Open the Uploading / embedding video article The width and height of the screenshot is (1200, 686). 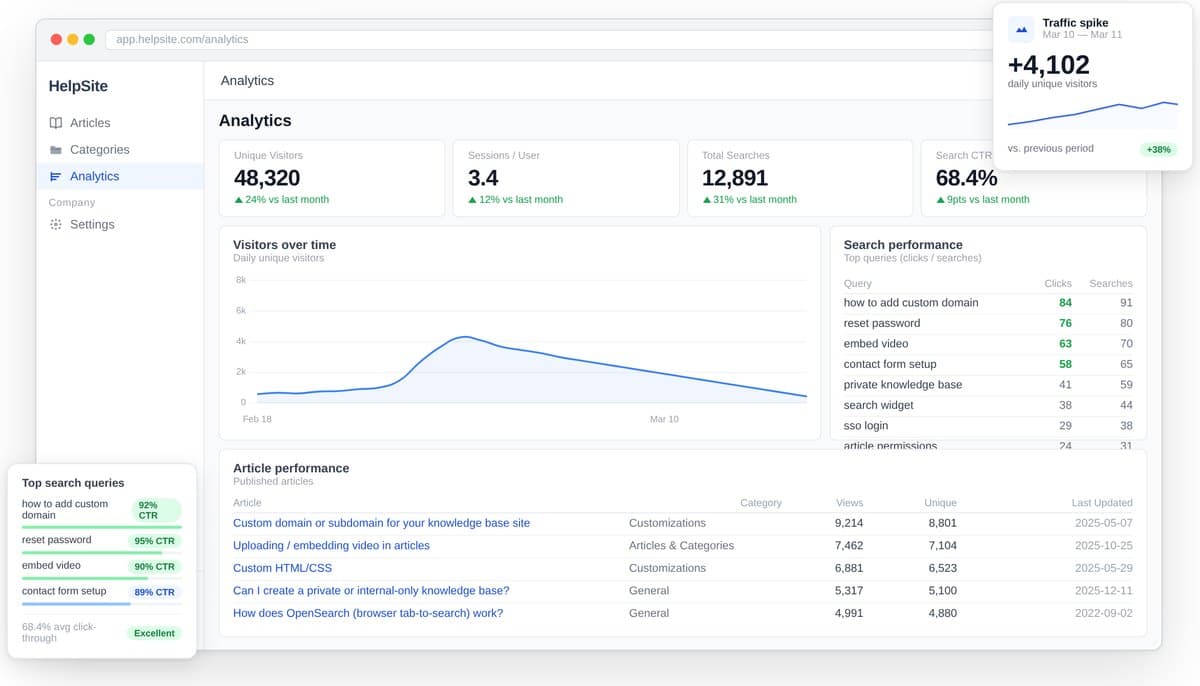331,546
